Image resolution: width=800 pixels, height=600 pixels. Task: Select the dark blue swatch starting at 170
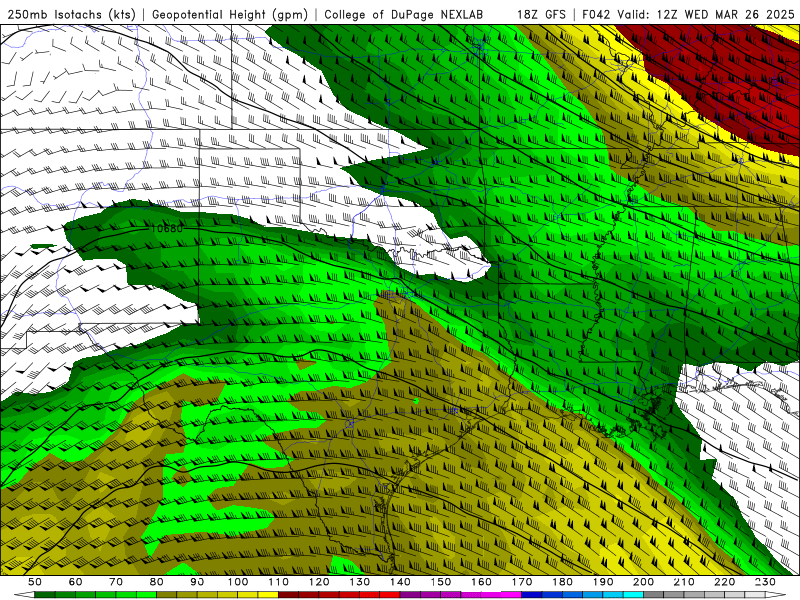click(x=532, y=595)
